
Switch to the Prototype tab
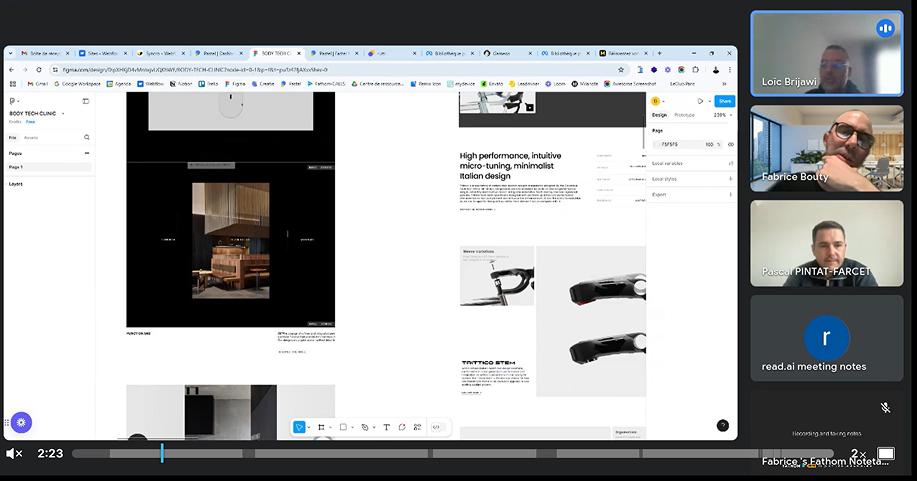tap(685, 115)
